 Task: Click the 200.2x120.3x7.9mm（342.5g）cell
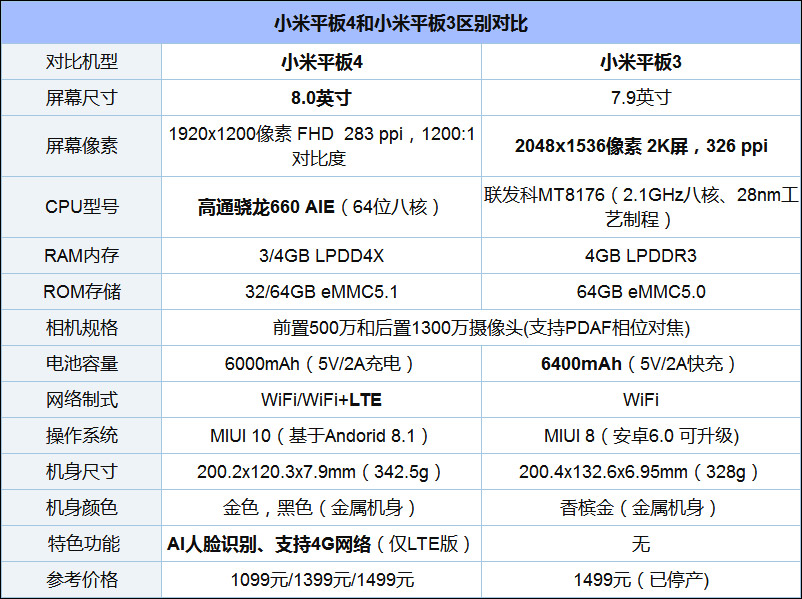(321, 472)
